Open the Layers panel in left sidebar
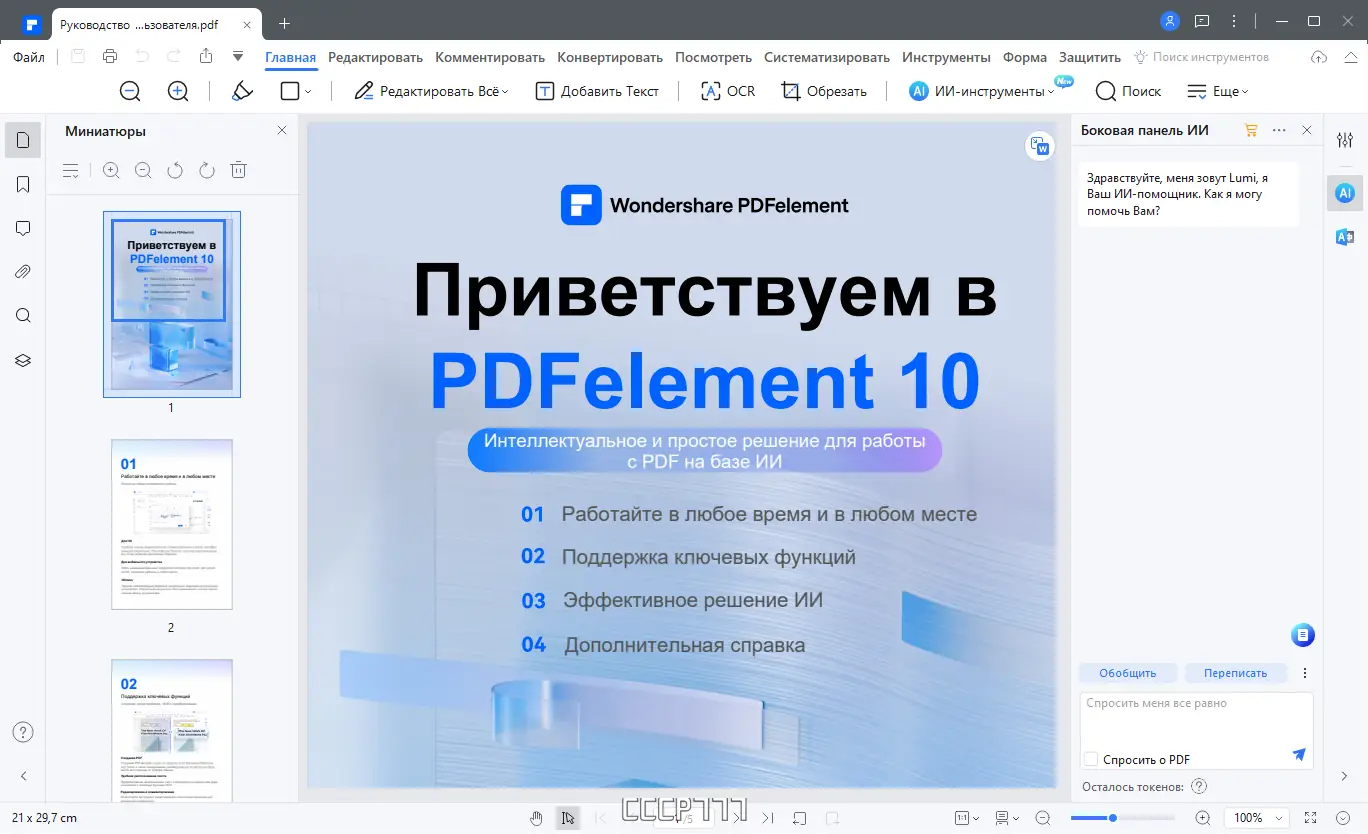 coord(22,360)
